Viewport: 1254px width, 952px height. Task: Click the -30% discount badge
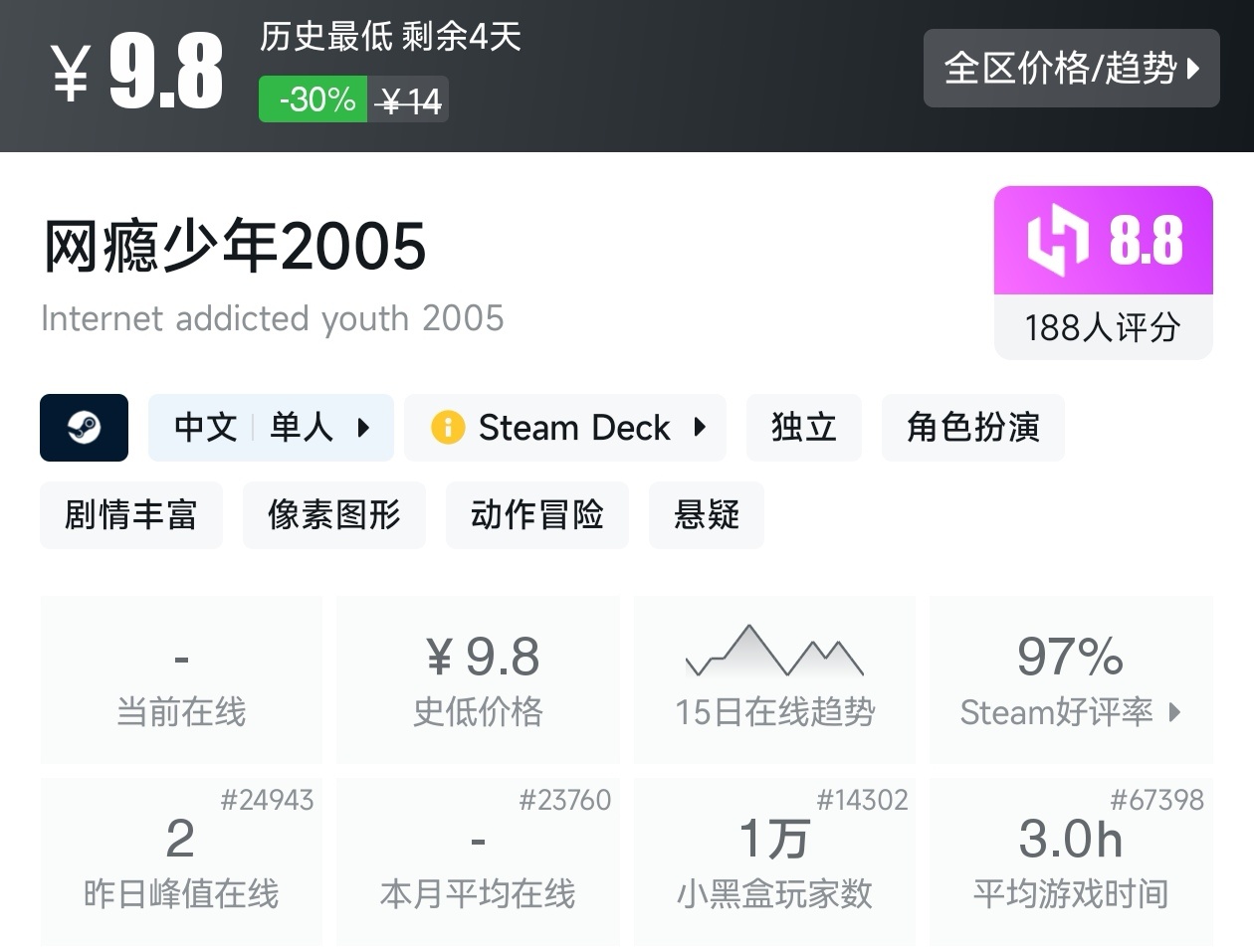pyautogui.click(x=313, y=99)
